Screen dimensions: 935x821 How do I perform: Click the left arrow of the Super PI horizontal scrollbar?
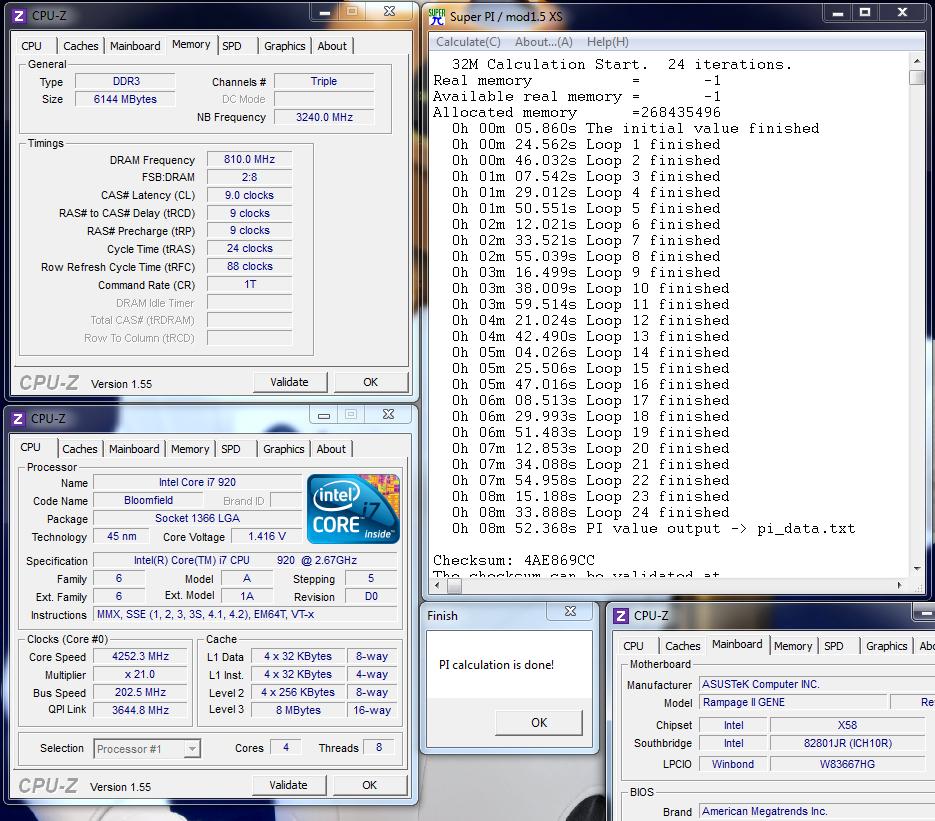pos(439,585)
